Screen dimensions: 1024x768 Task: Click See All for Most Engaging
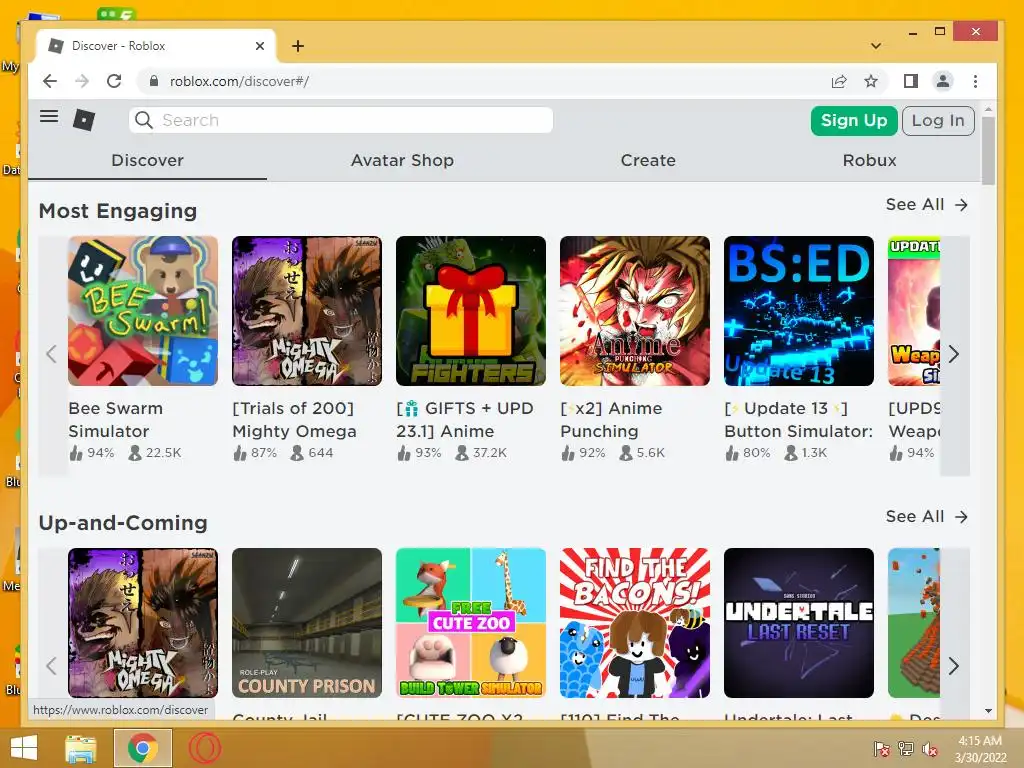[927, 204]
